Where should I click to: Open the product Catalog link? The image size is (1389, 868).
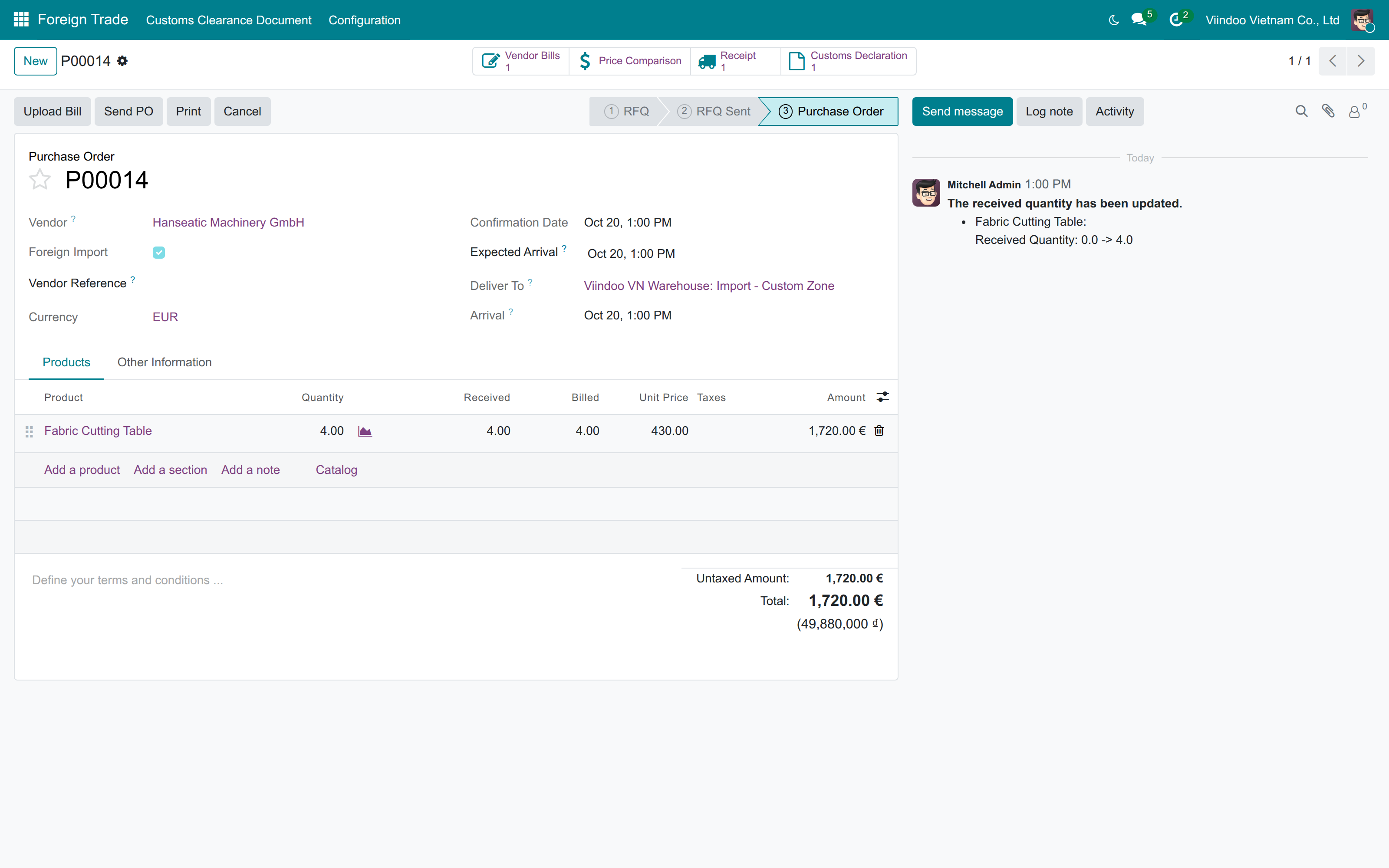coord(336,470)
